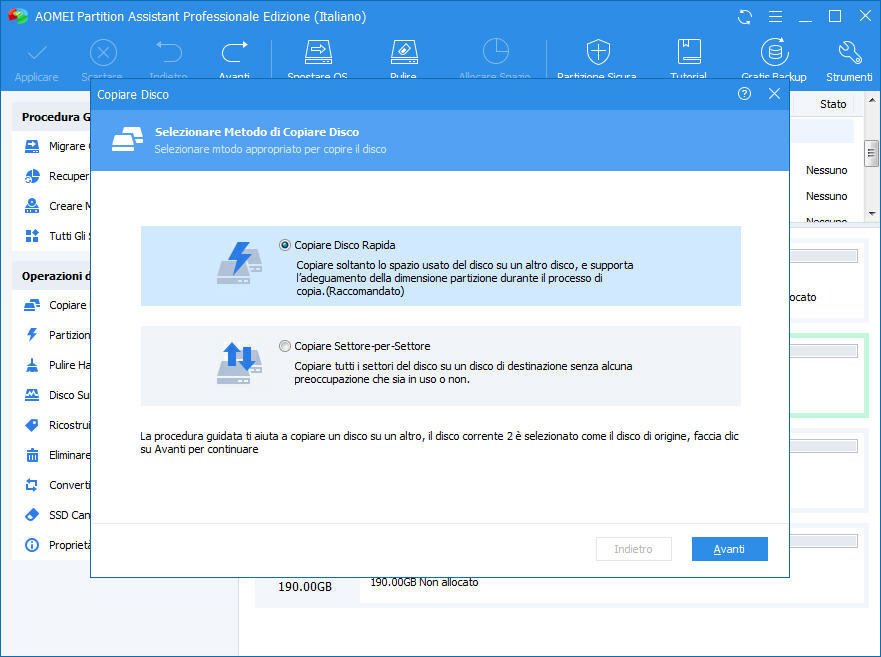Select Copiare Disco Rapida radio button
This screenshot has height=657, width=881.
[x=285, y=245]
